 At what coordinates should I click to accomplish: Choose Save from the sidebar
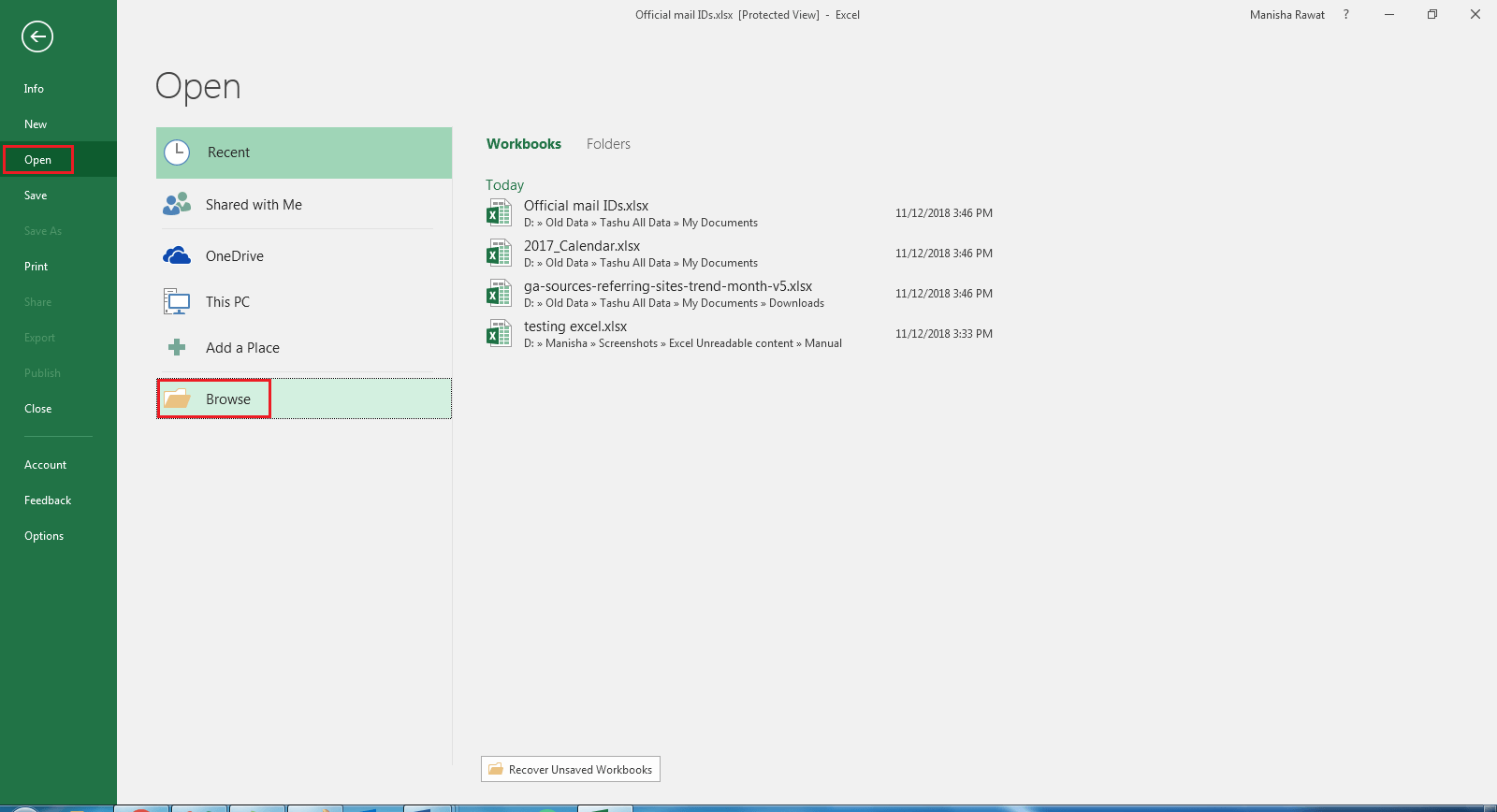tap(58, 196)
